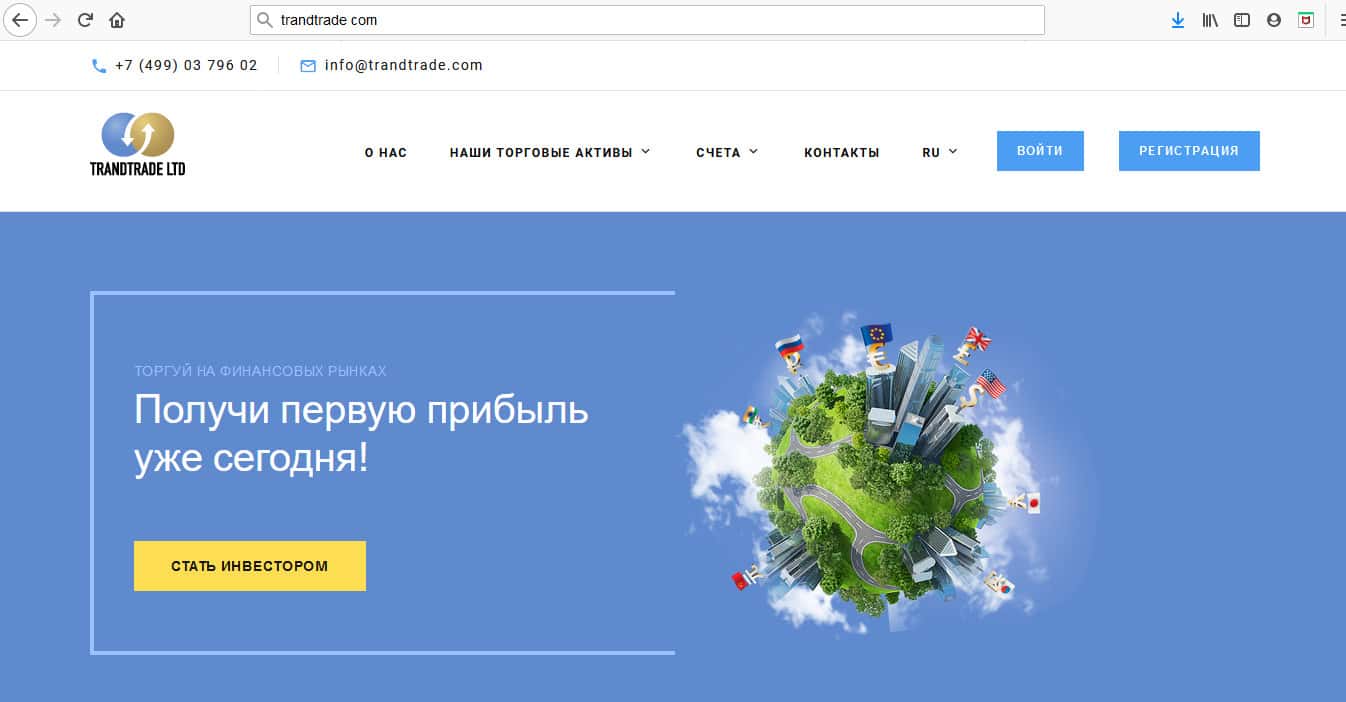Click the ВОЙТИ login button
The height and width of the screenshot is (702, 1346).
tap(1040, 151)
